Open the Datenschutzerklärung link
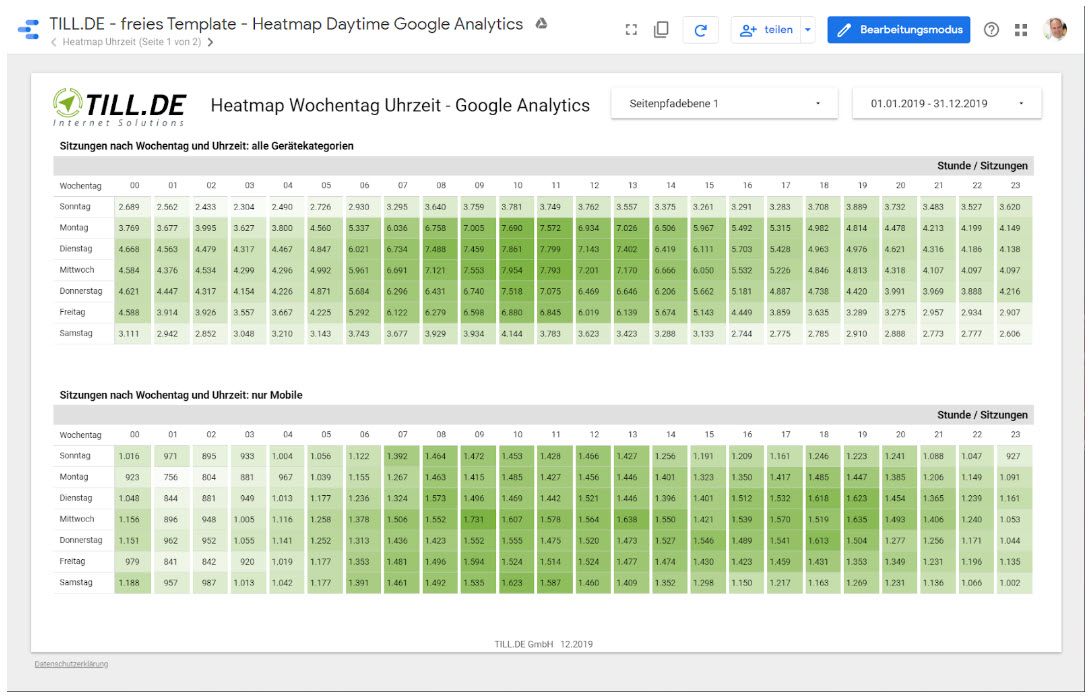Viewport: 1092px width, 700px height. tap(71, 664)
